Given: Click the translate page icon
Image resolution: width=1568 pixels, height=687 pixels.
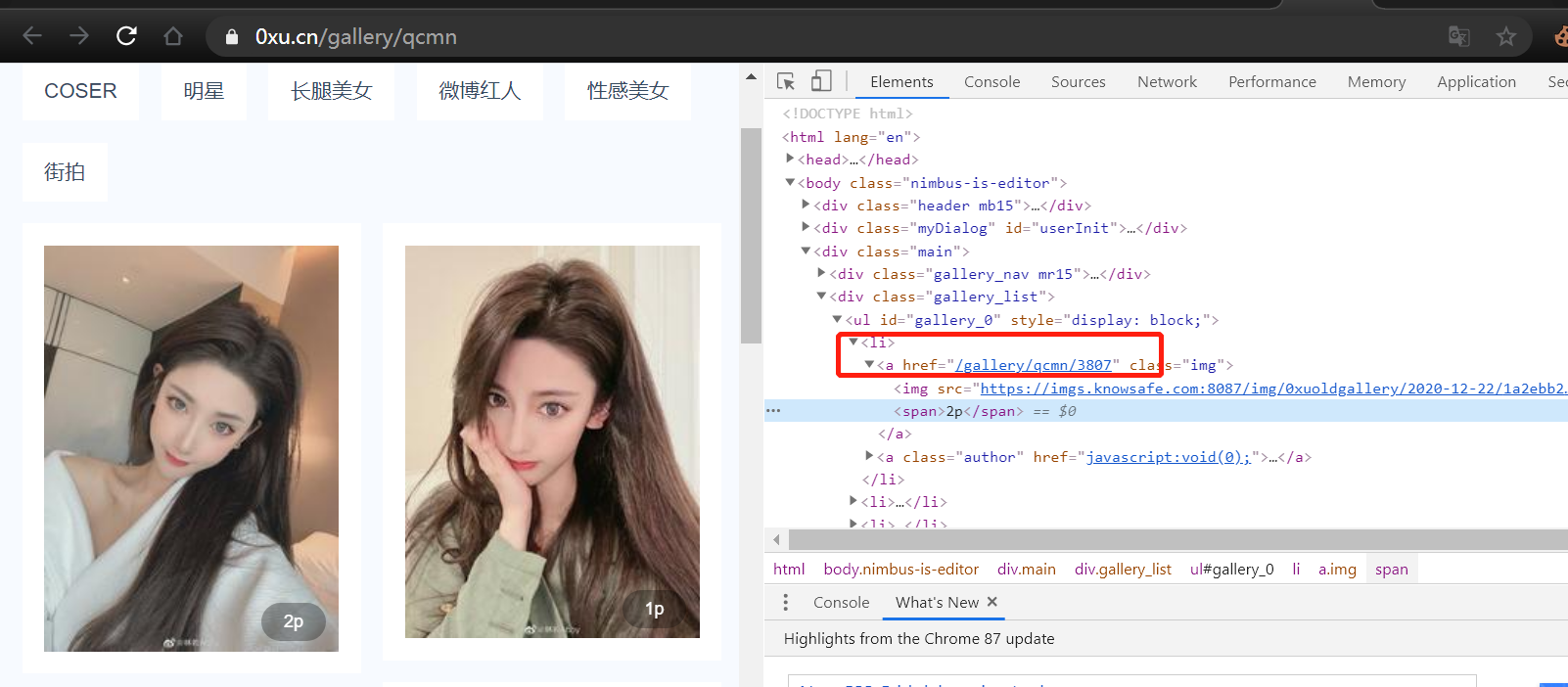Looking at the screenshot, I should pos(1459,36).
